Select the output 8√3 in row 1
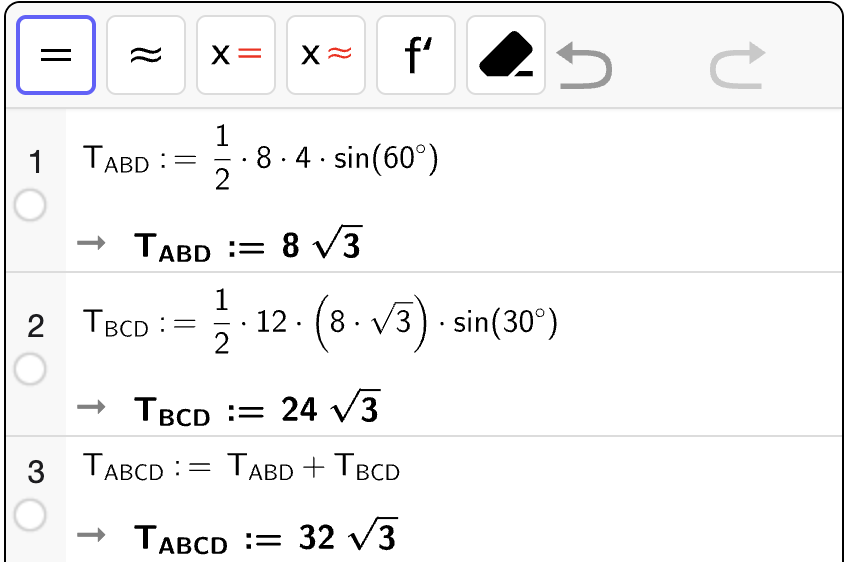The image size is (848, 562). [247, 245]
